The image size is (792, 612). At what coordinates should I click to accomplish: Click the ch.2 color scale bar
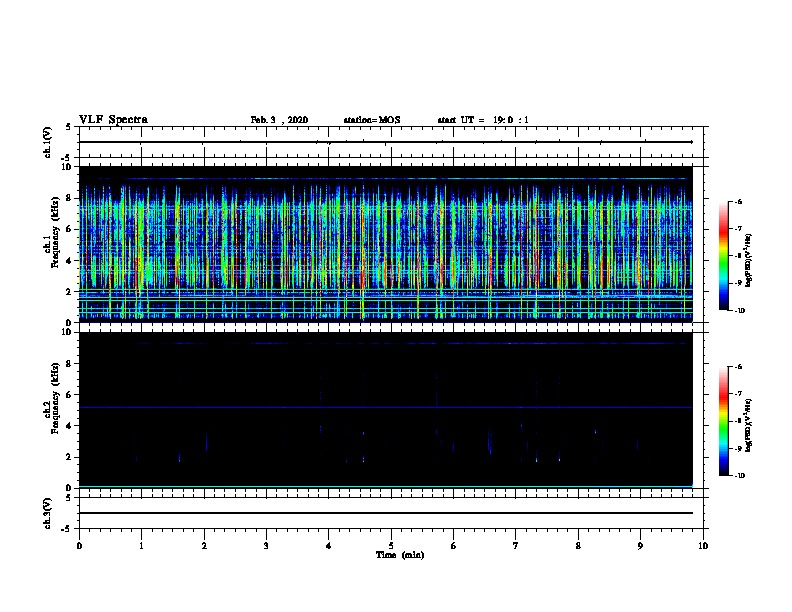tap(723, 421)
